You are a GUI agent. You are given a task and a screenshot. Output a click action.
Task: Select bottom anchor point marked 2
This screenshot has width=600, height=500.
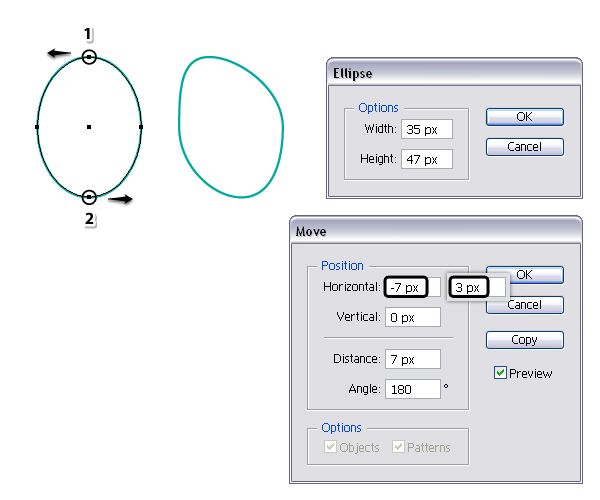coord(89,197)
